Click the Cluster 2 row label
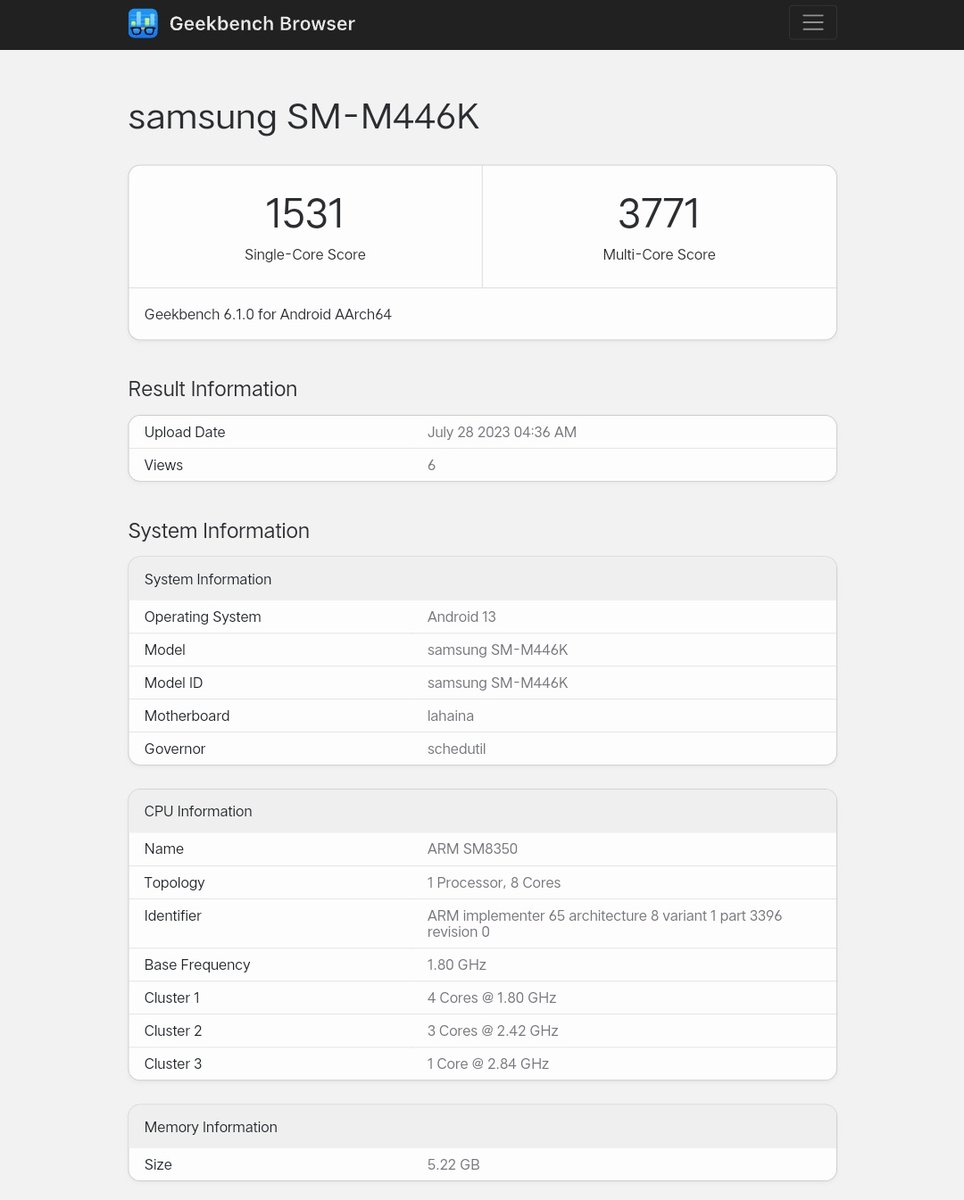 173,1031
